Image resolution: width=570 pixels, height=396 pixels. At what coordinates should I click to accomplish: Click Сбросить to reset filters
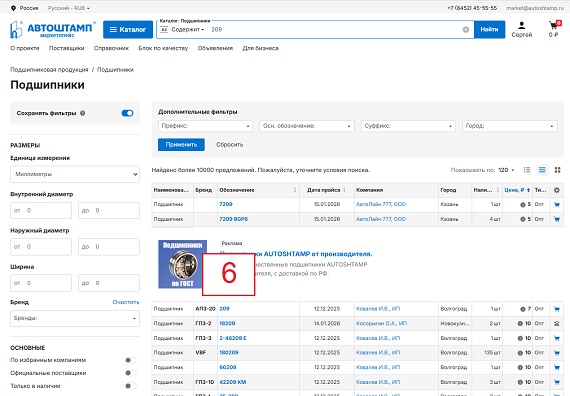229,144
